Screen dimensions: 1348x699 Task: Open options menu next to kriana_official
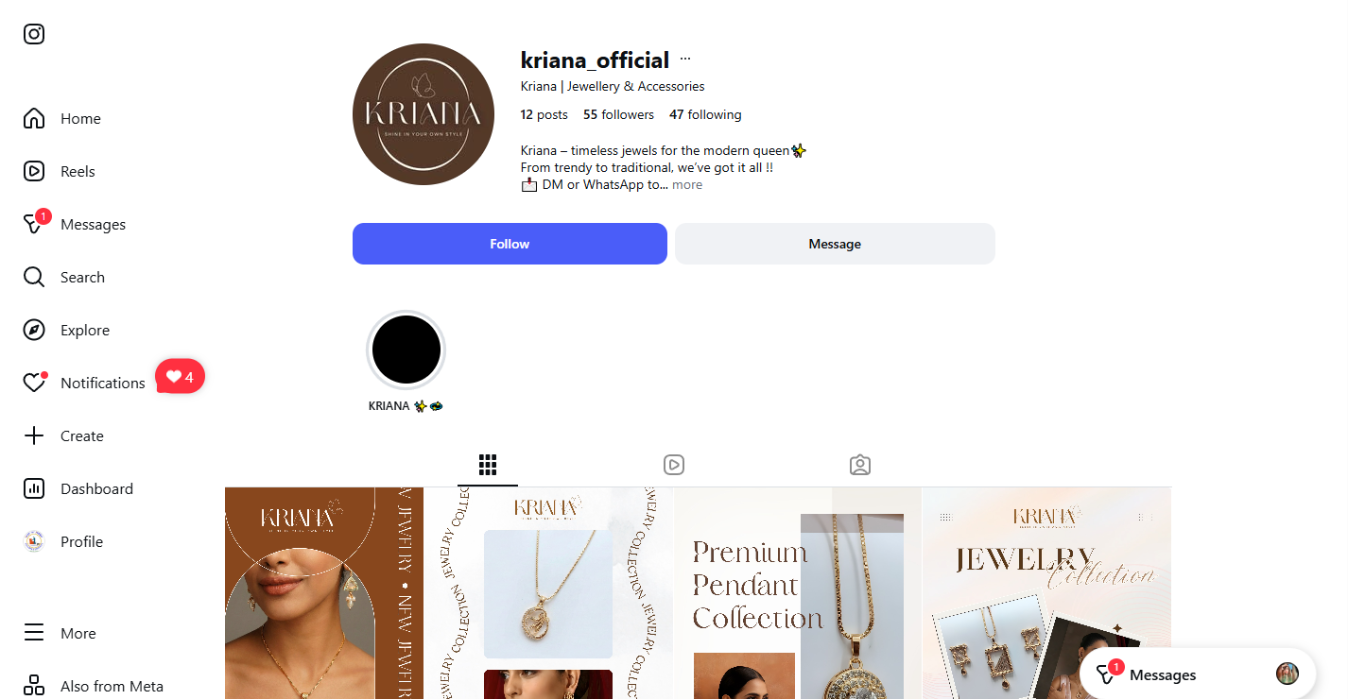(x=685, y=60)
